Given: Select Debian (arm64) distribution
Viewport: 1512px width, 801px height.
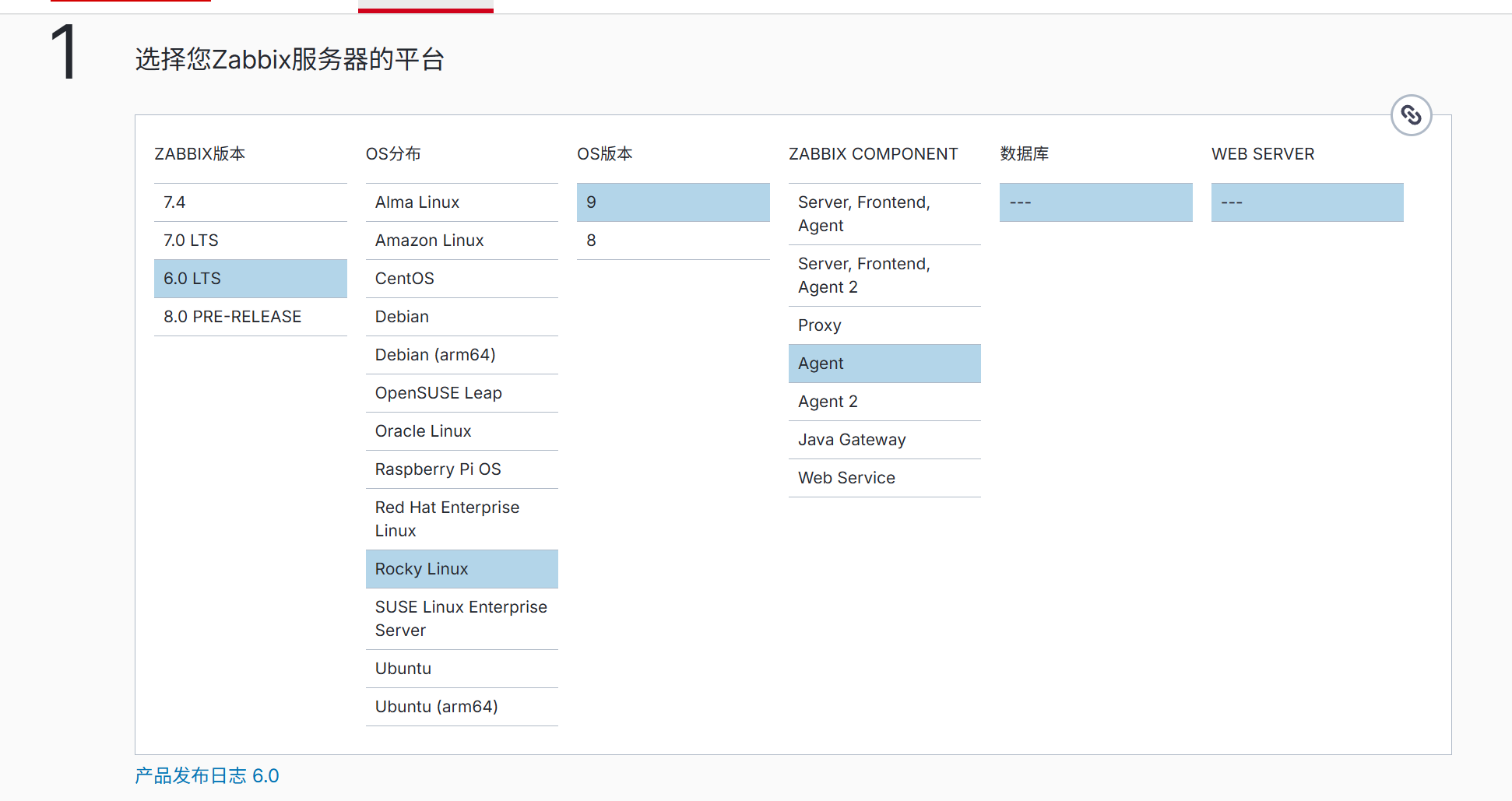Looking at the screenshot, I should [x=462, y=355].
